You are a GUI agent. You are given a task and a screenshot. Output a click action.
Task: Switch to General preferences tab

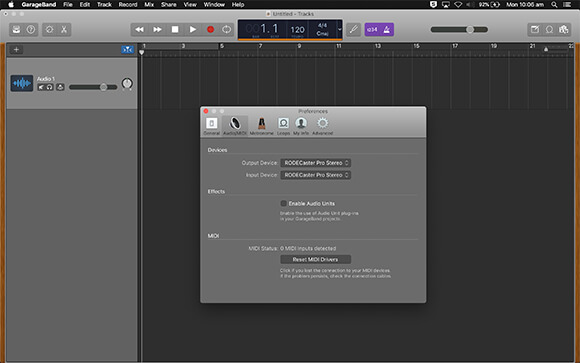tap(212, 126)
